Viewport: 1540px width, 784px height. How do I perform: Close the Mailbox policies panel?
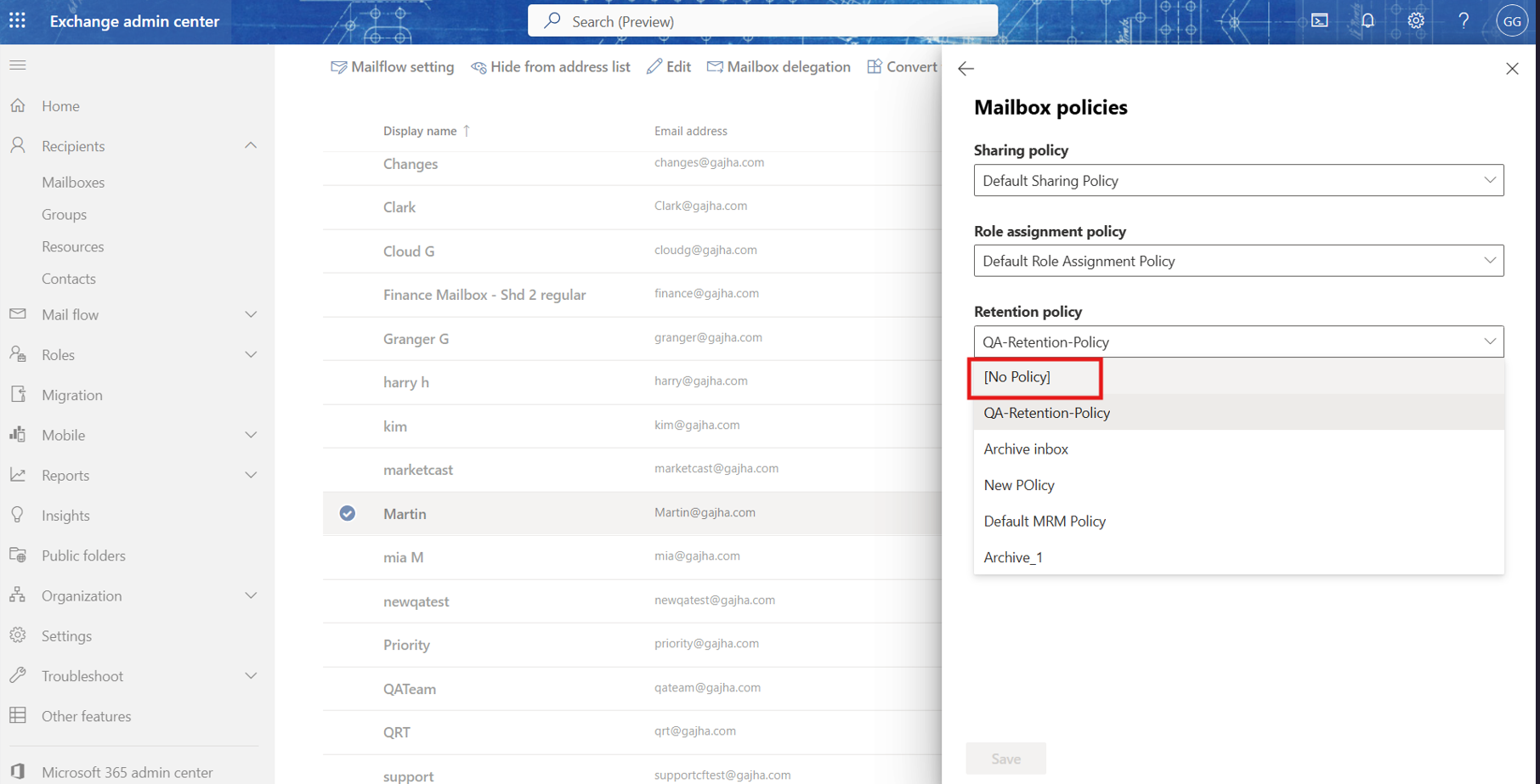pyautogui.click(x=1512, y=69)
